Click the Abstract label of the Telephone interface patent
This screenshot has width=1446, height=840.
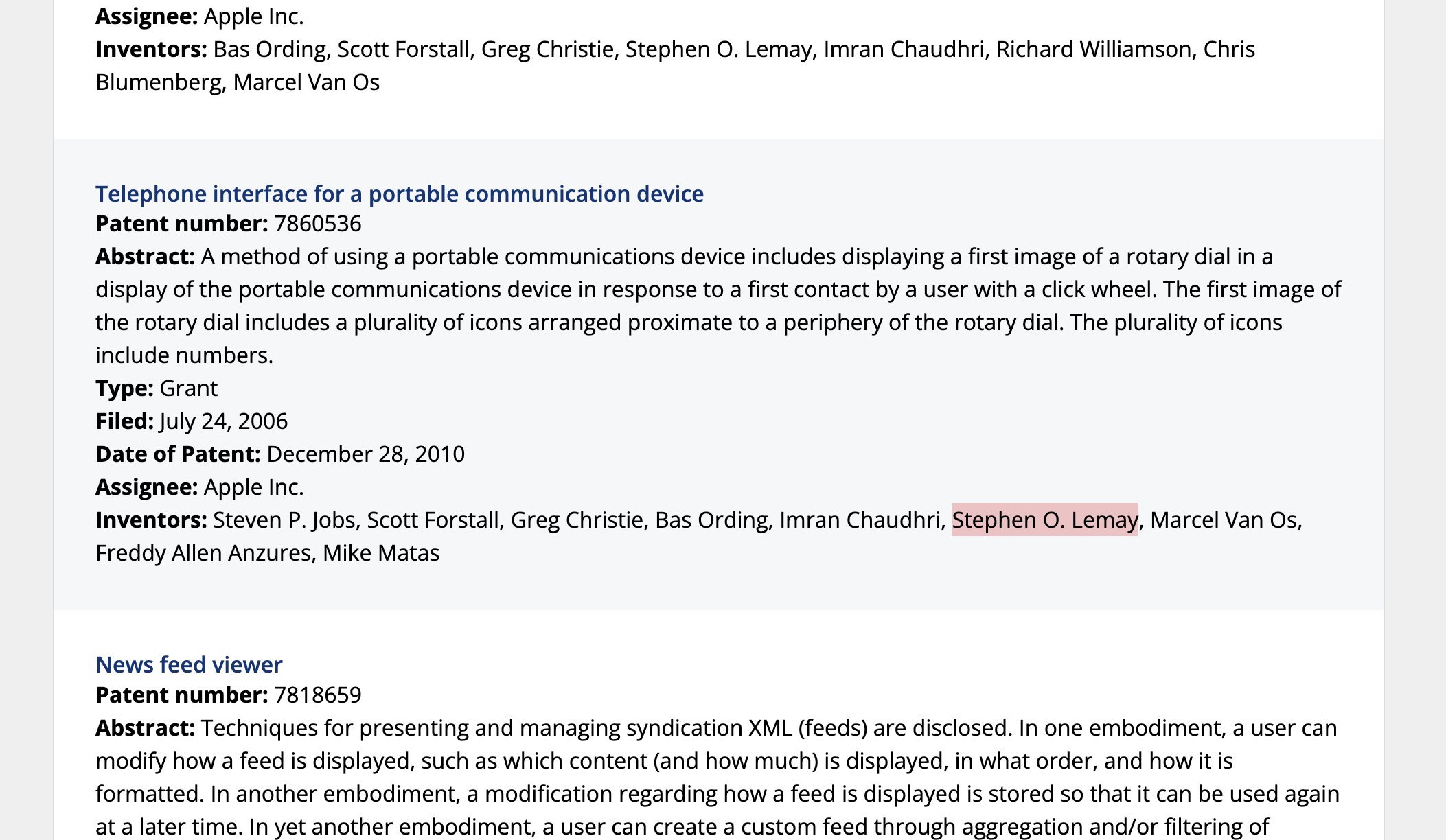tap(145, 257)
